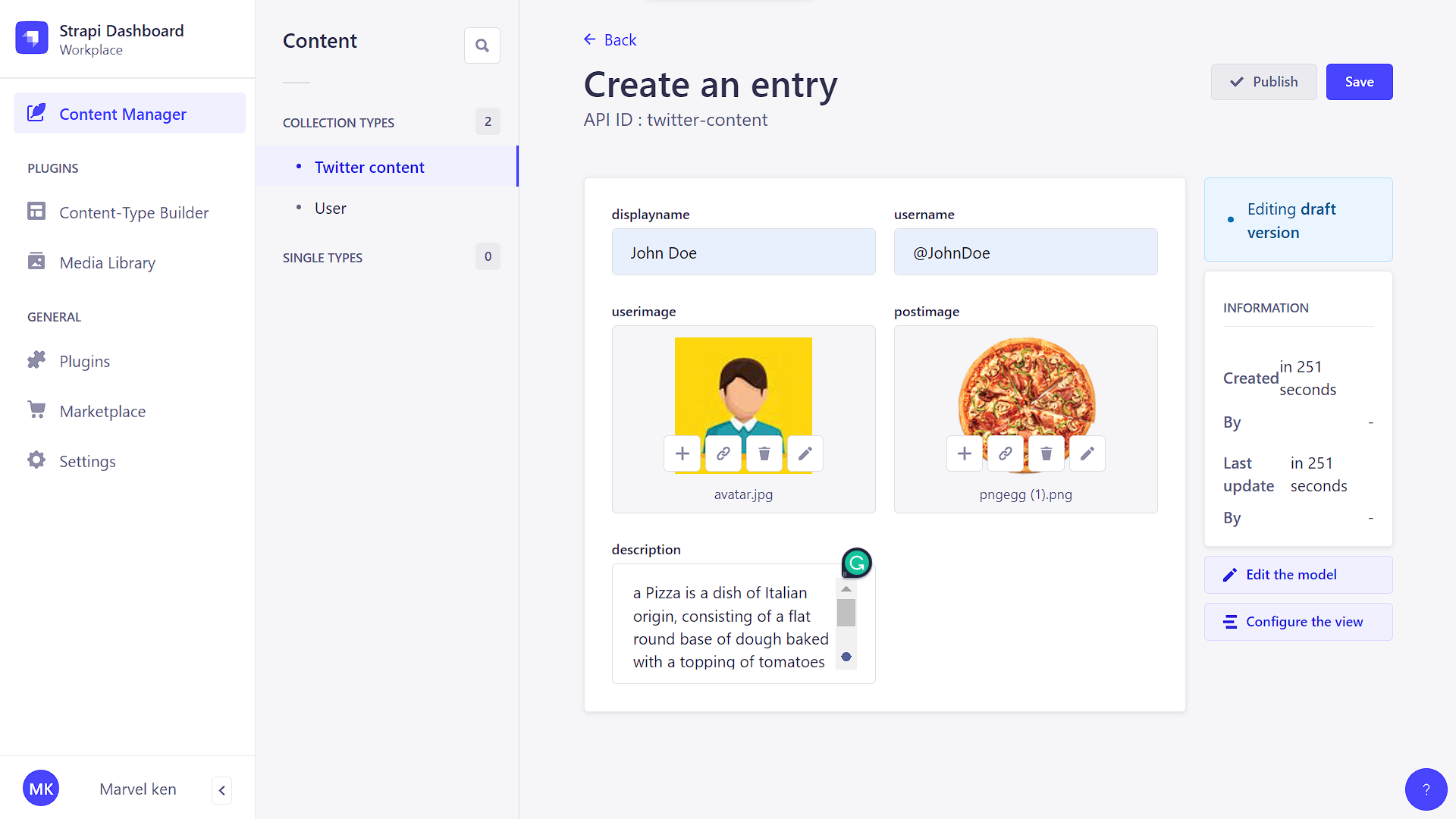Click the Collection Types count badge
The width and height of the screenshot is (1456, 819).
click(x=488, y=121)
